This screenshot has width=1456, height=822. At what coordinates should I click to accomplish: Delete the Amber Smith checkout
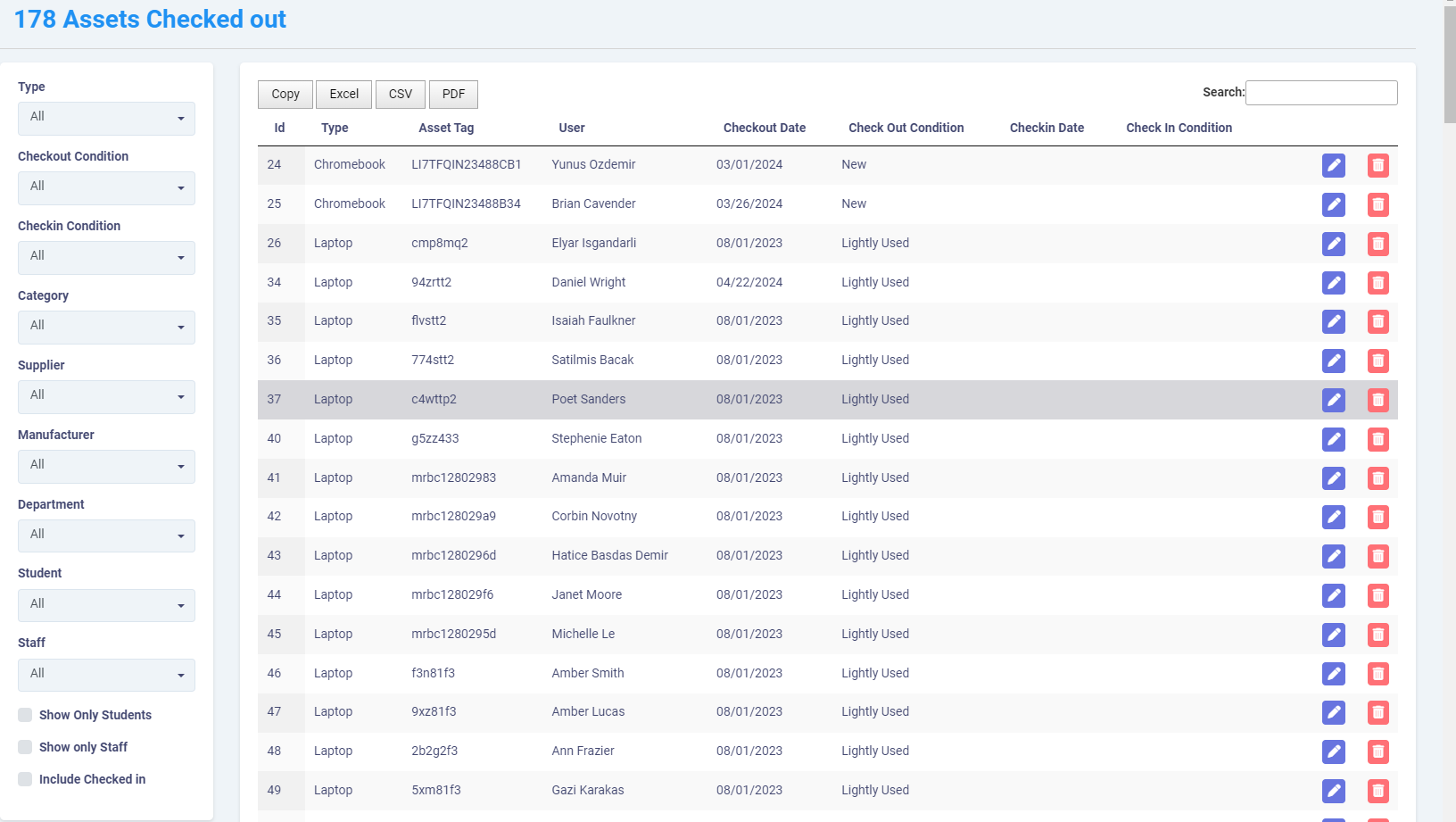[1378, 674]
